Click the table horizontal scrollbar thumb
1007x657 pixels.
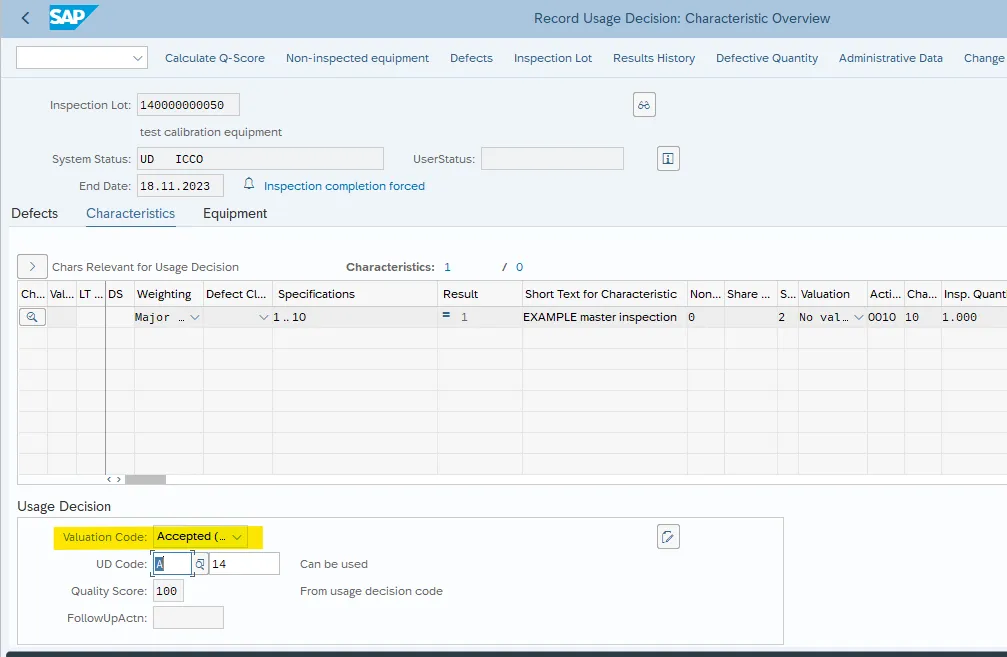(x=145, y=480)
